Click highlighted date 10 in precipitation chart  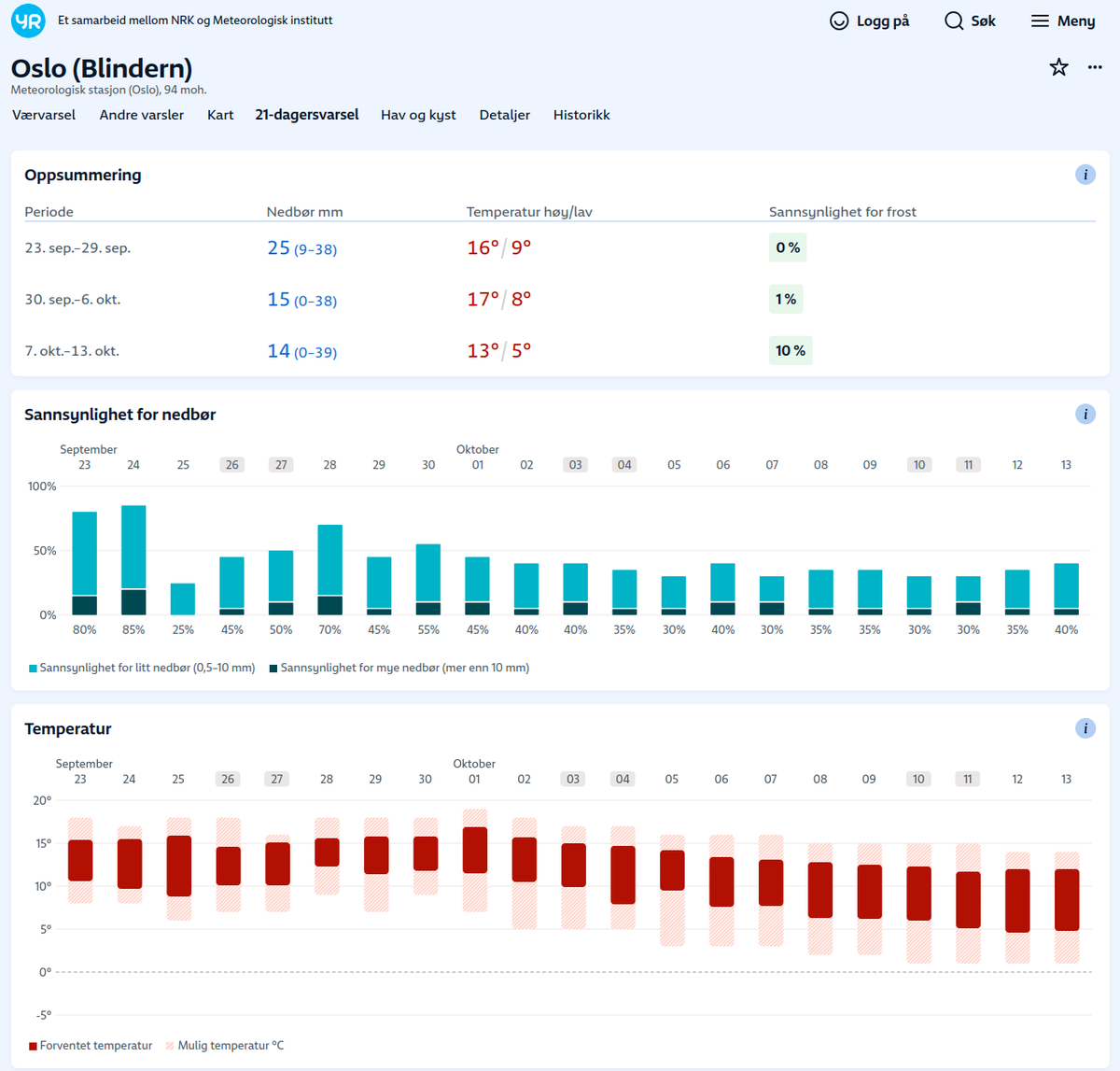click(x=919, y=465)
